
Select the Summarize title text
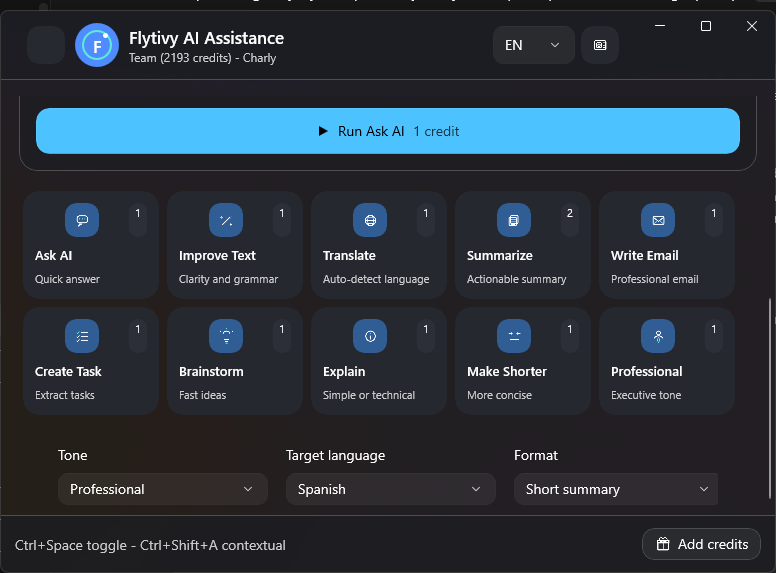pyautogui.click(x=499, y=255)
